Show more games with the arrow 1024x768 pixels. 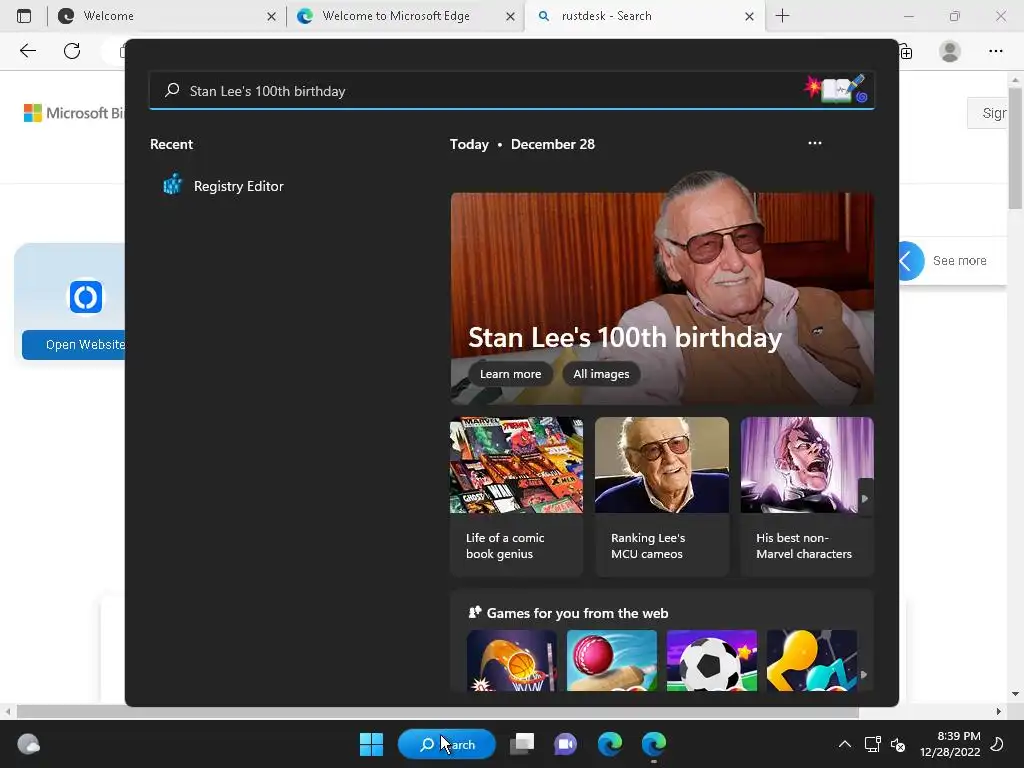pos(863,675)
